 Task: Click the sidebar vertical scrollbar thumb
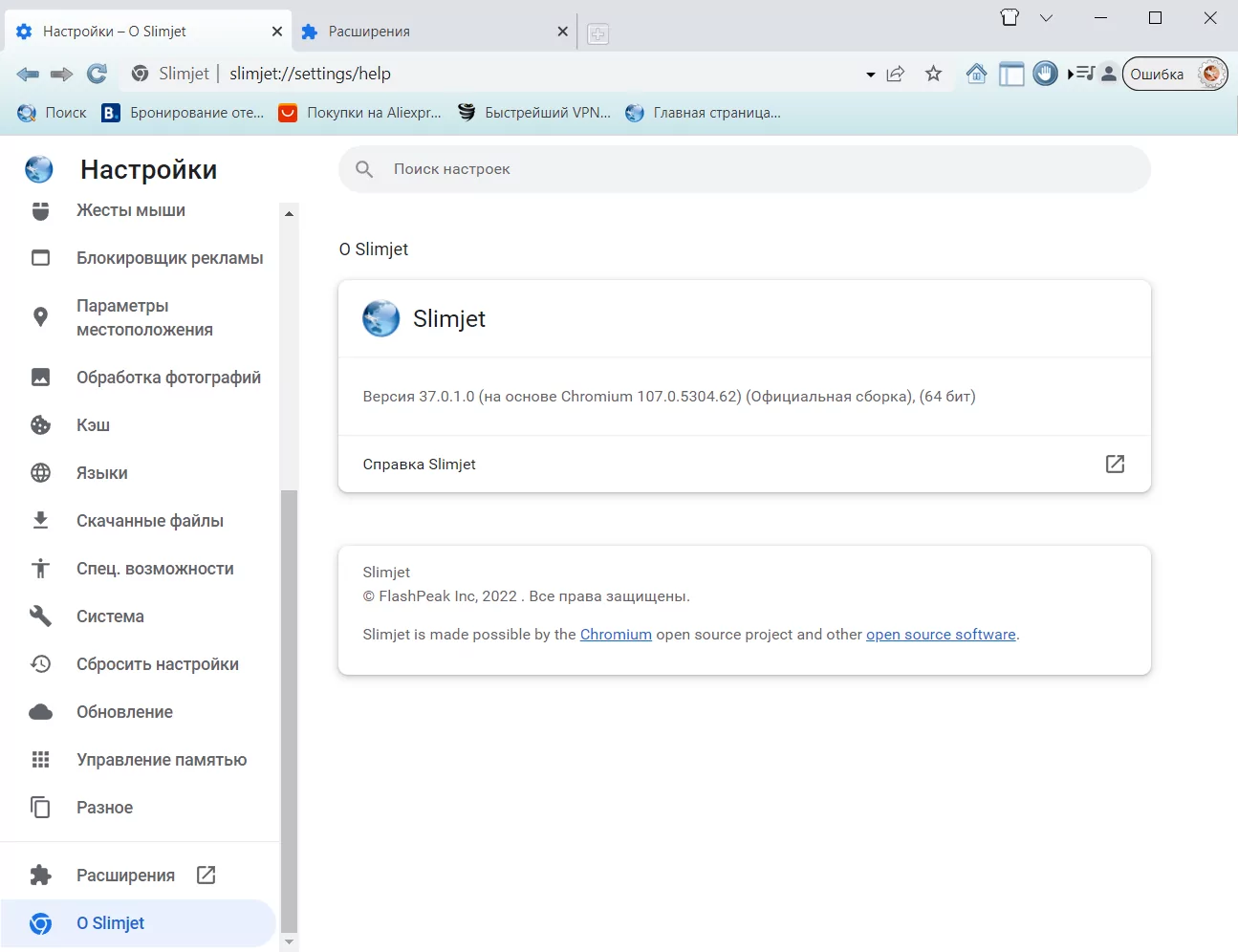click(x=289, y=711)
